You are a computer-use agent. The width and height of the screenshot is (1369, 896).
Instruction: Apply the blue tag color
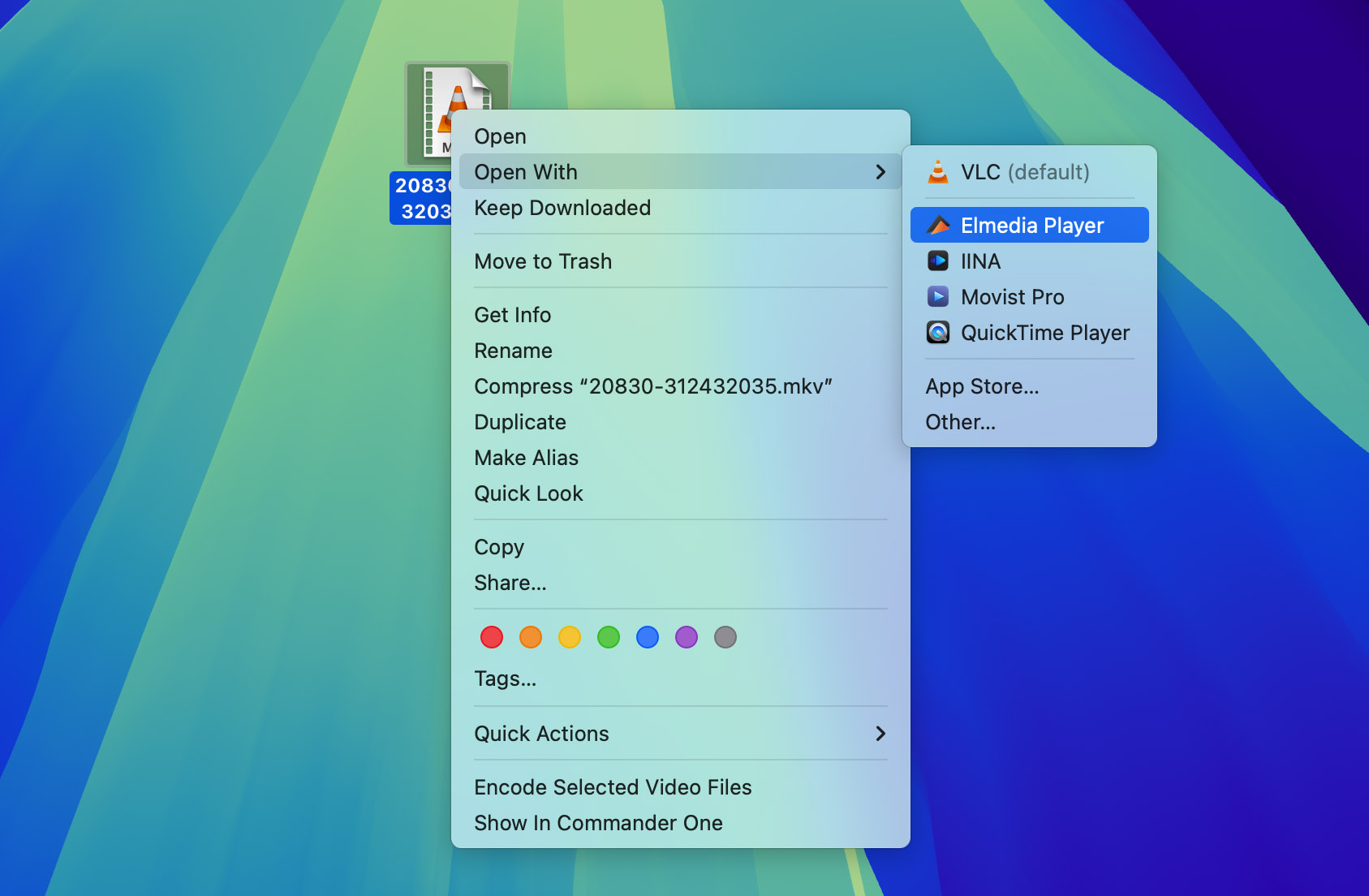tap(648, 637)
